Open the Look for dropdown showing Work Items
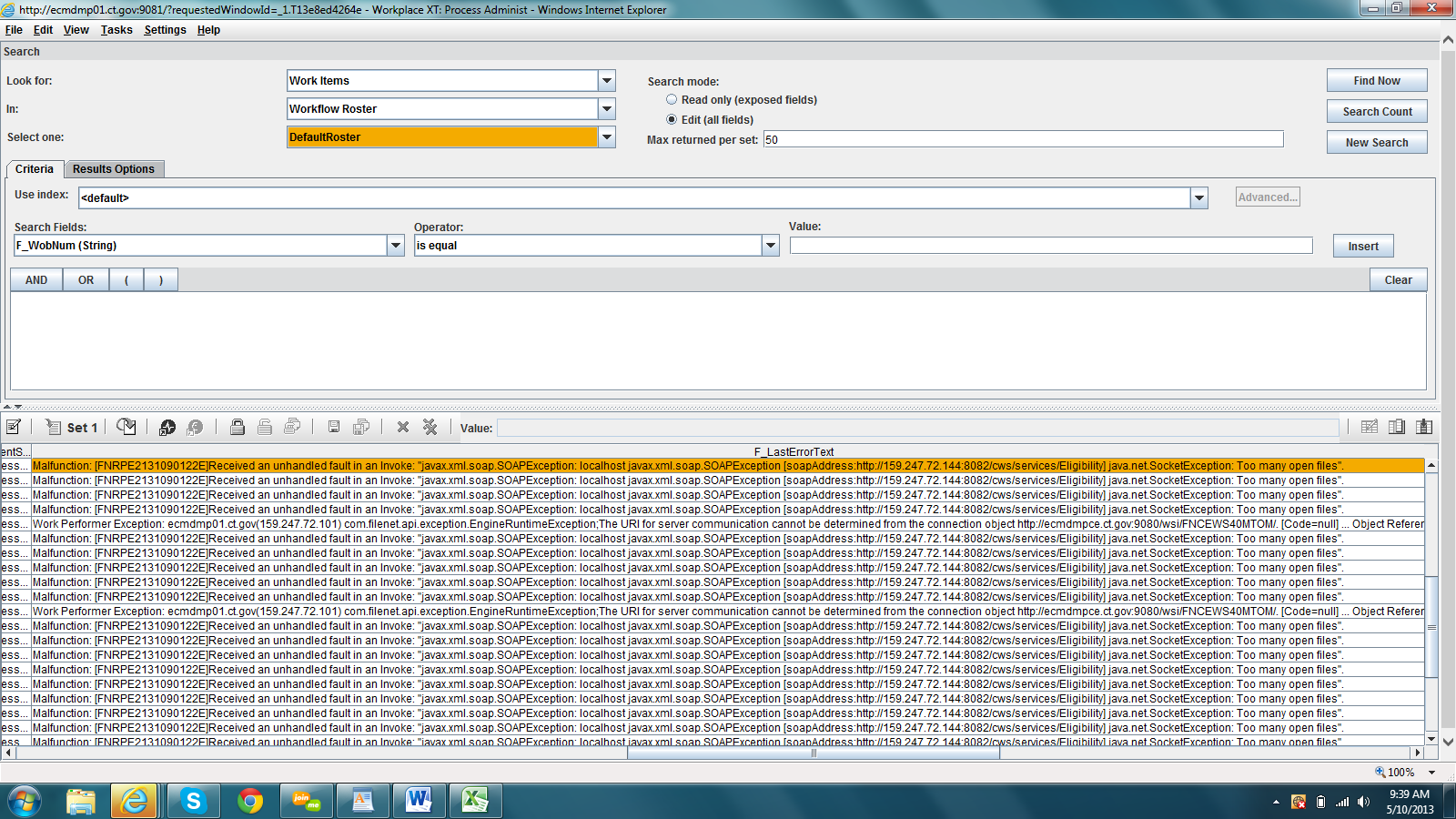This screenshot has height=819, width=1456. tap(606, 80)
